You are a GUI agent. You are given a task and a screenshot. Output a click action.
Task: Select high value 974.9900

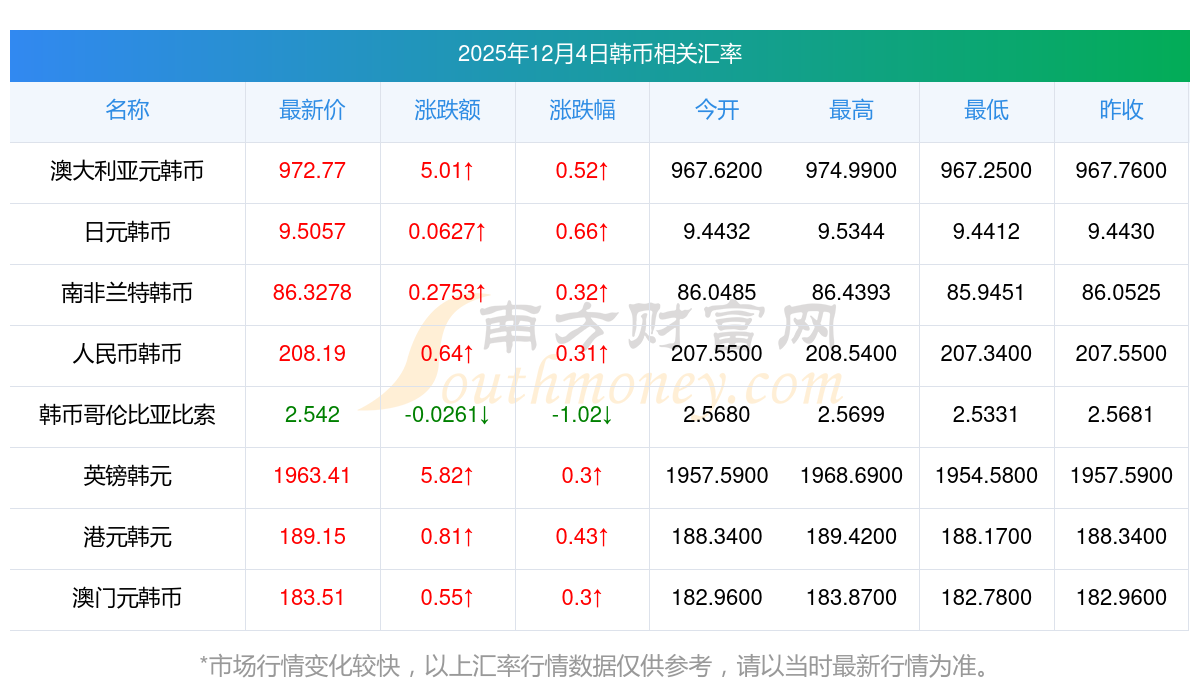click(x=851, y=171)
